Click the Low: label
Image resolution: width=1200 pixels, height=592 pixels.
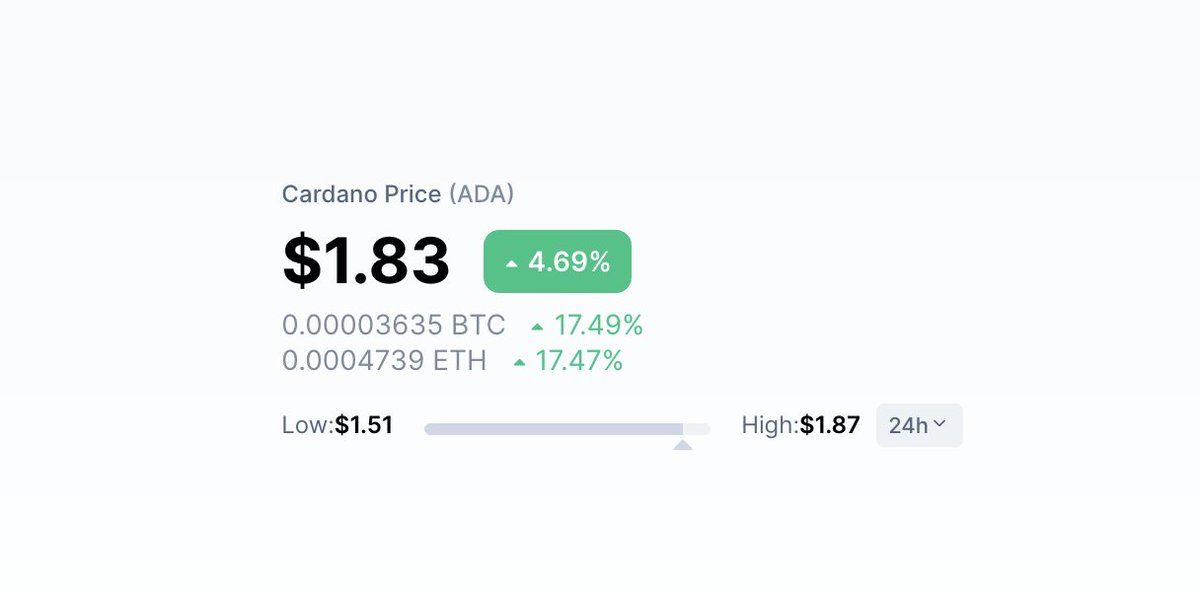[307, 425]
